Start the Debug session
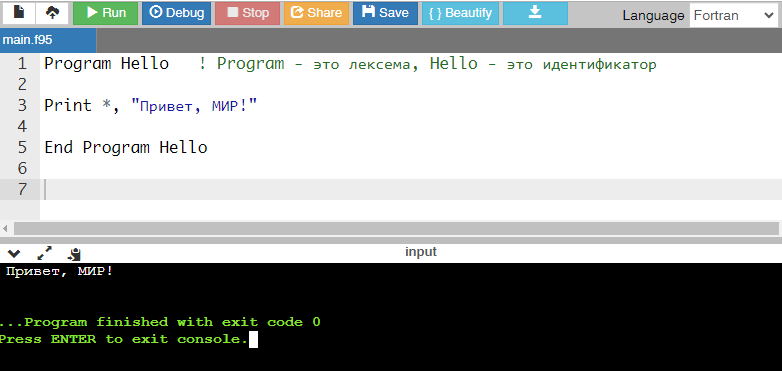This screenshot has height=371, width=782. (176, 13)
